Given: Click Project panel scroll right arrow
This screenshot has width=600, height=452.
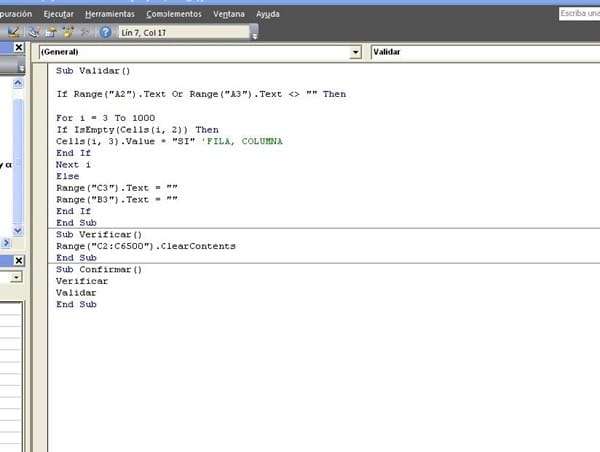Looking at the screenshot, I should tap(6, 243).
